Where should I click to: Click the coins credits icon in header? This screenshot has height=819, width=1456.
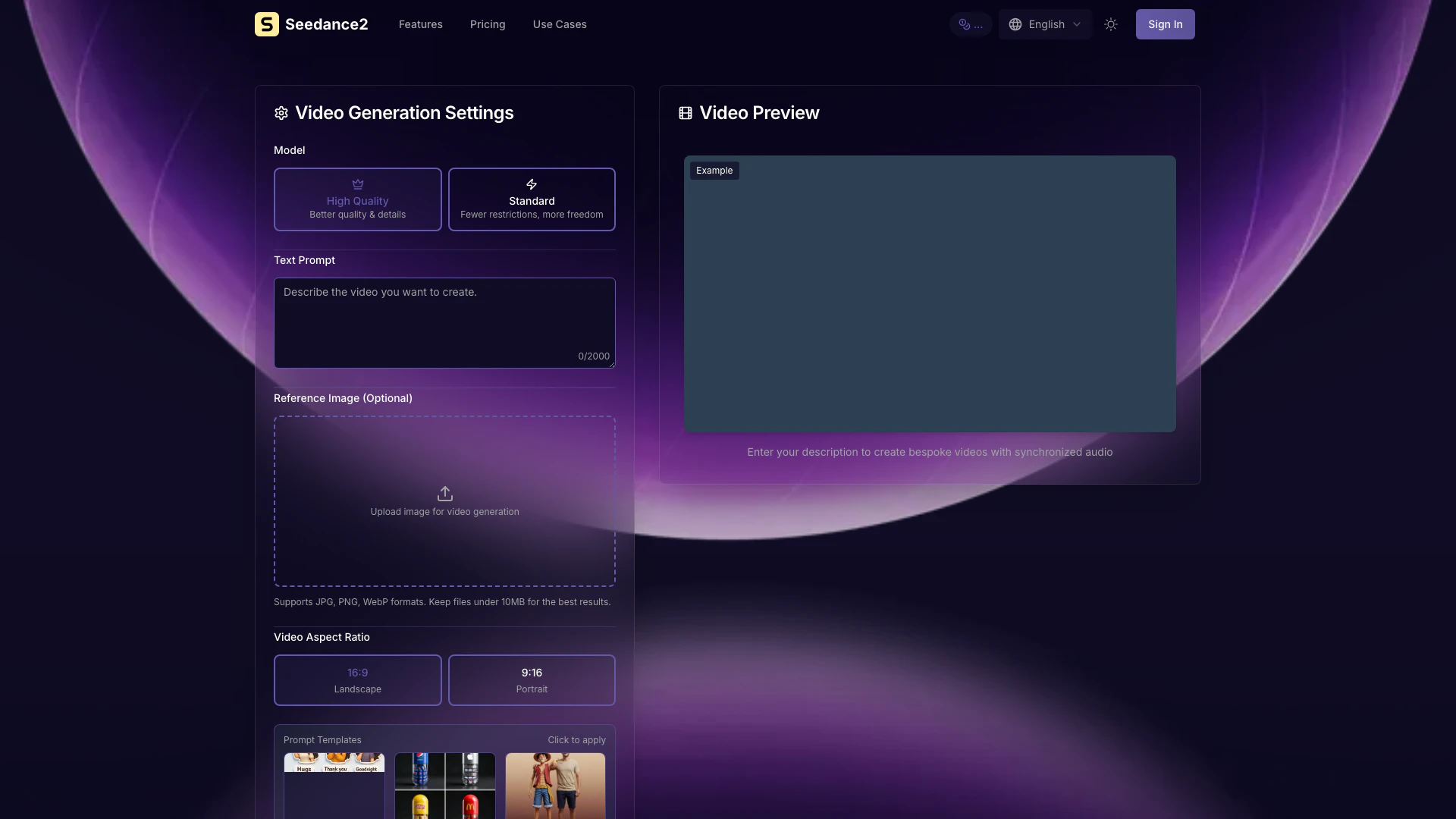(x=965, y=24)
